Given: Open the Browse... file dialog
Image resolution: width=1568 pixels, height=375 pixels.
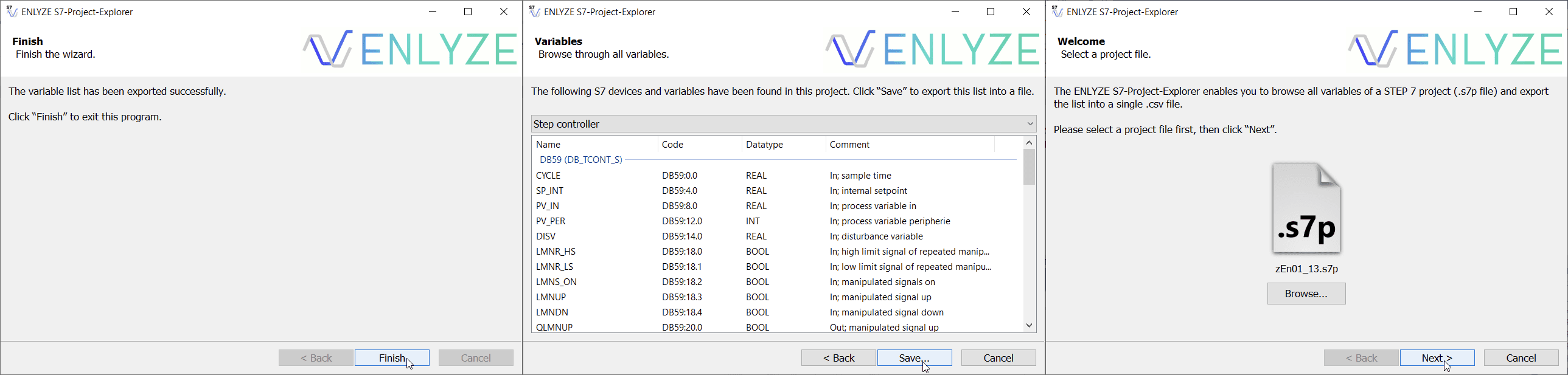Looking at the screenshot, I should [x=1306, y=294].
